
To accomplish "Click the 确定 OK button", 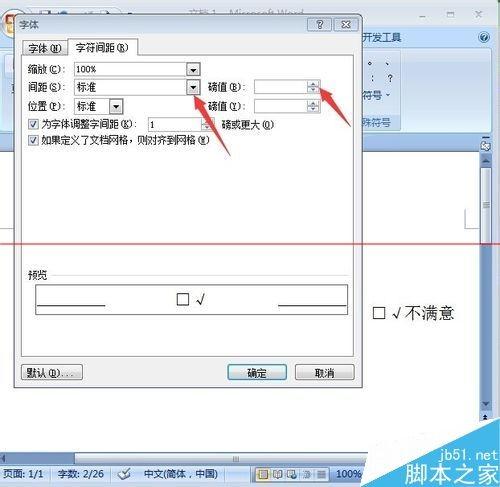I will (x=257, y=372).
